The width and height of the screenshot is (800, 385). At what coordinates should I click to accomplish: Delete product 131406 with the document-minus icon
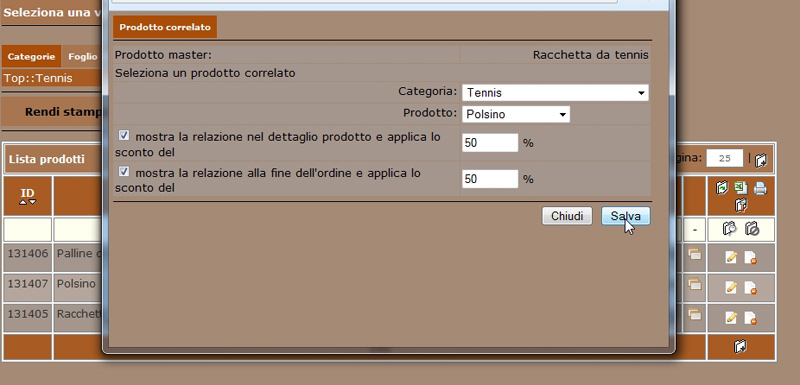click(x=750, y=258)
